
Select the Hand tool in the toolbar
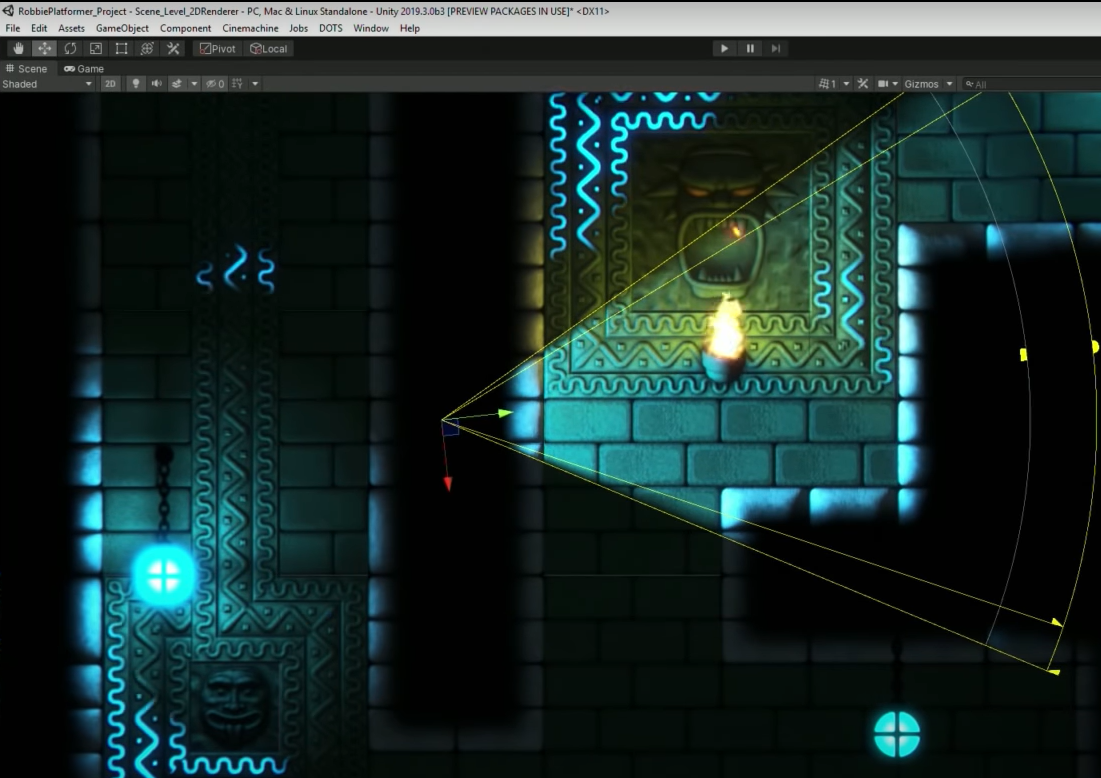(16, 47)
